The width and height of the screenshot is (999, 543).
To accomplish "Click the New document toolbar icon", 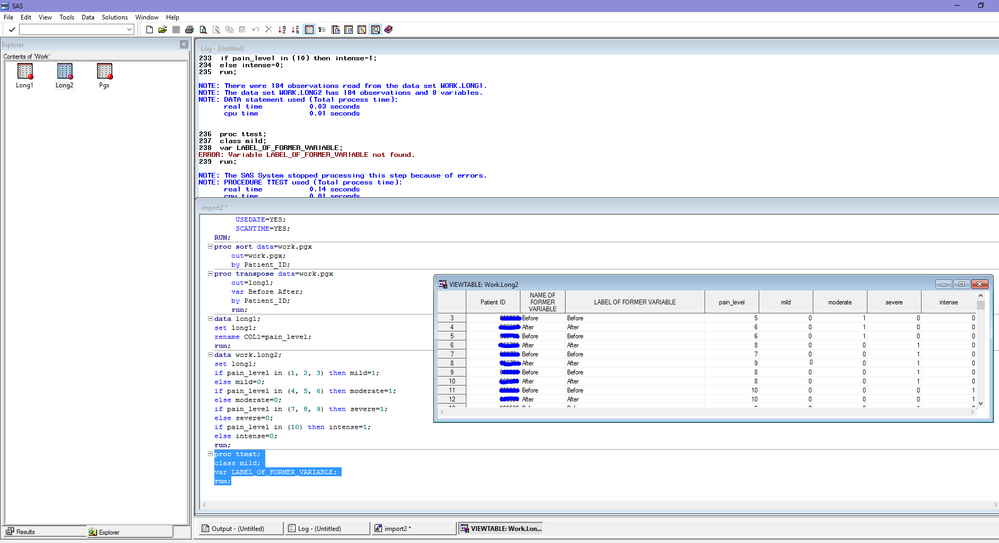I will pyautogui.click(x=149, y=29).
